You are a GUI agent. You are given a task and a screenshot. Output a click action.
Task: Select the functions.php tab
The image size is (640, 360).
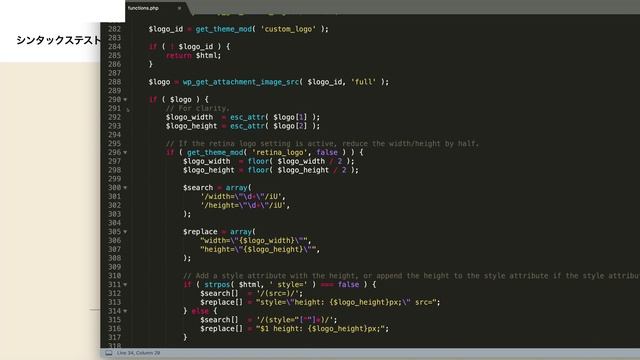coord(155,8)
